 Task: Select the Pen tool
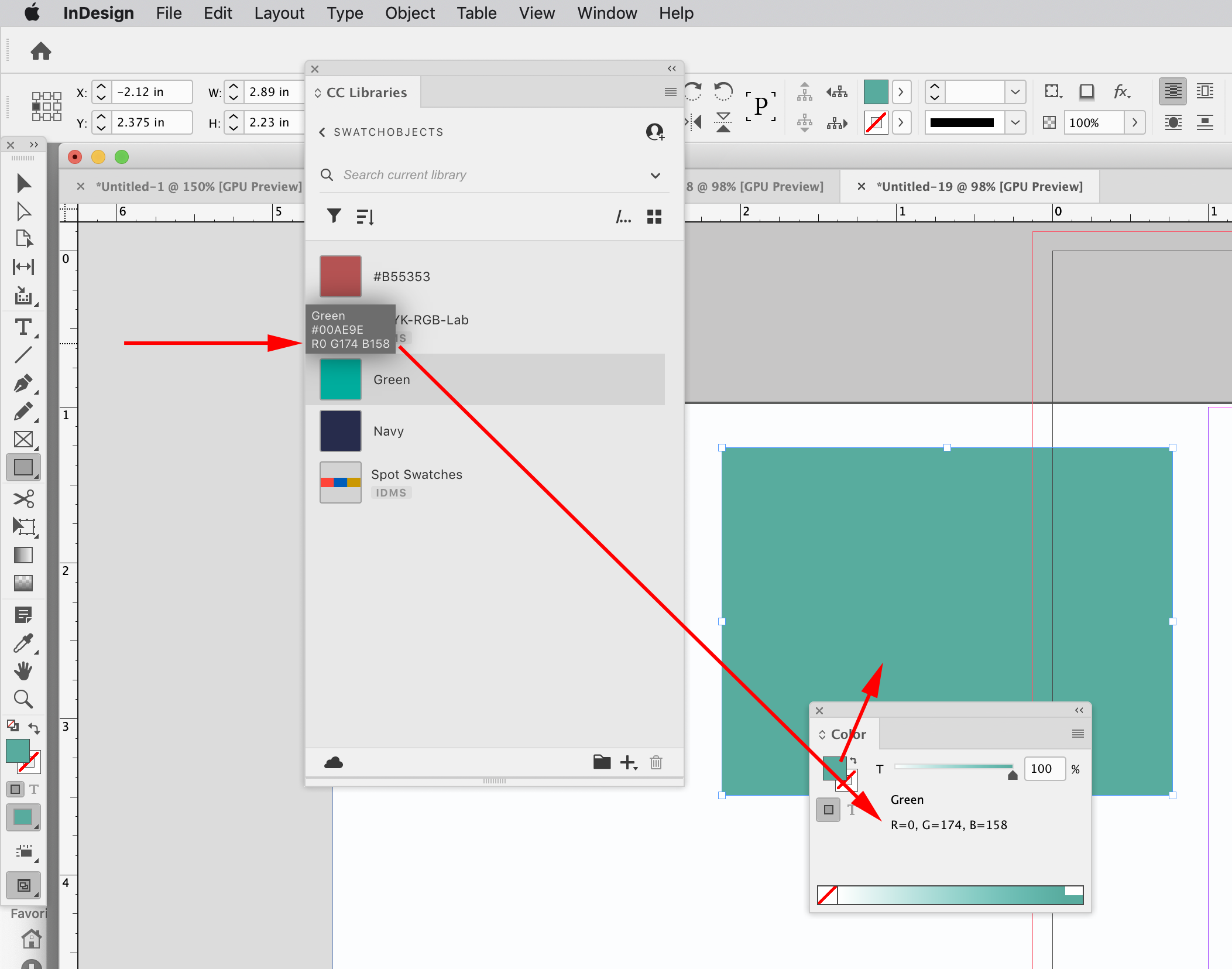pos(23,384)
